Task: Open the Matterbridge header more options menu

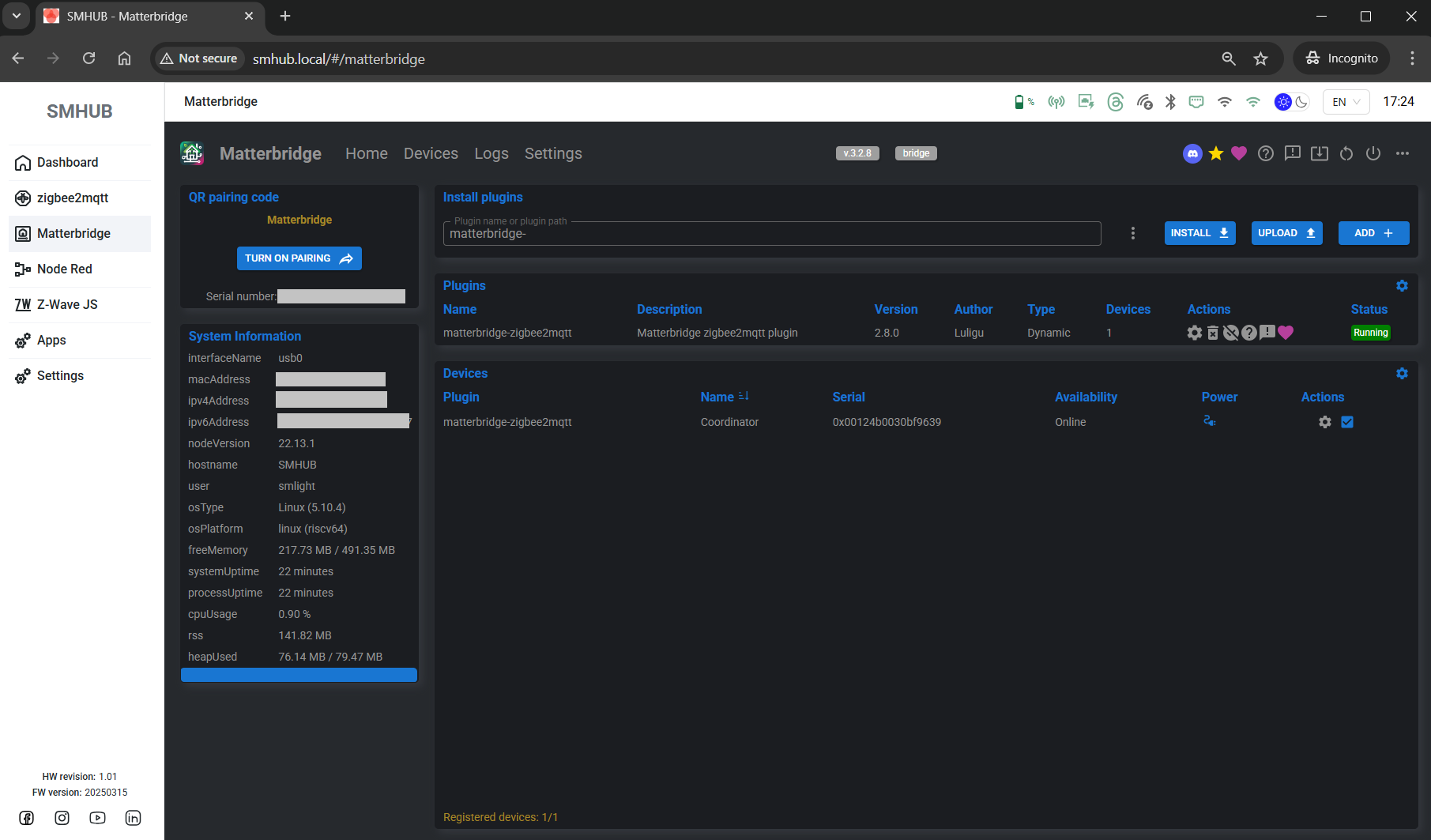Action: [x=1403, y=154]
